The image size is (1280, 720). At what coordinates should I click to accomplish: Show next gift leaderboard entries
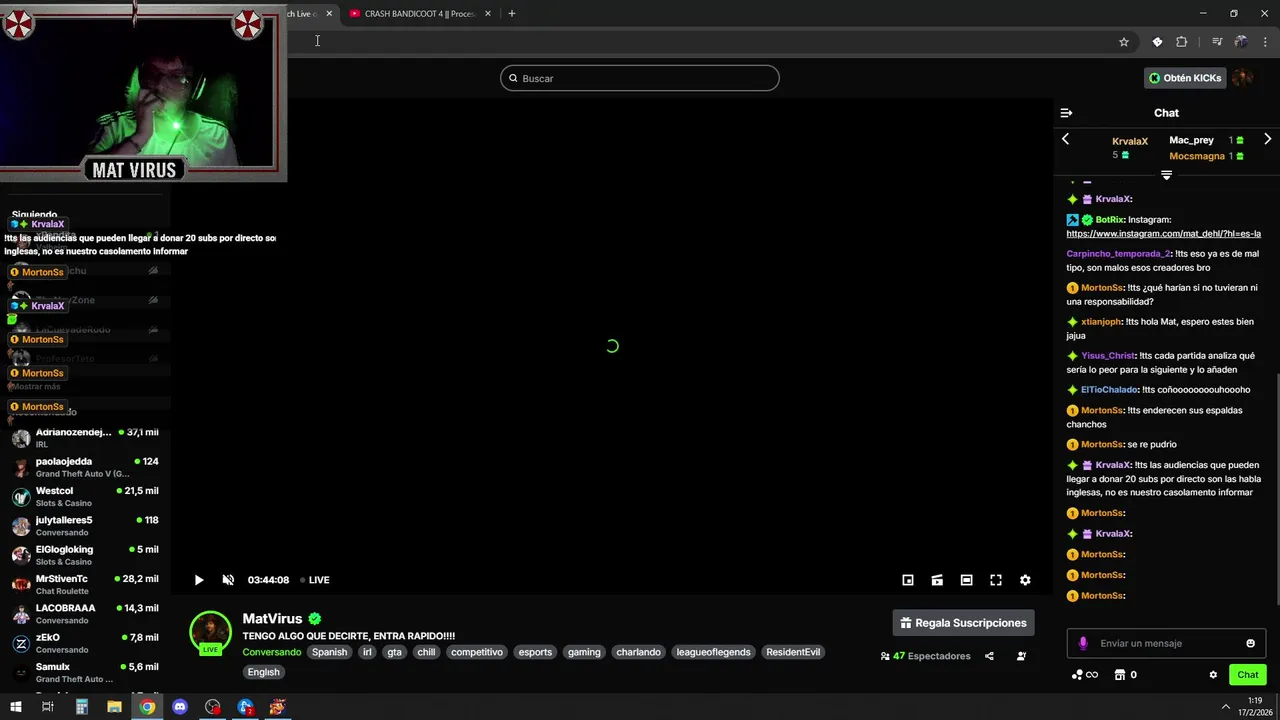1268,139
